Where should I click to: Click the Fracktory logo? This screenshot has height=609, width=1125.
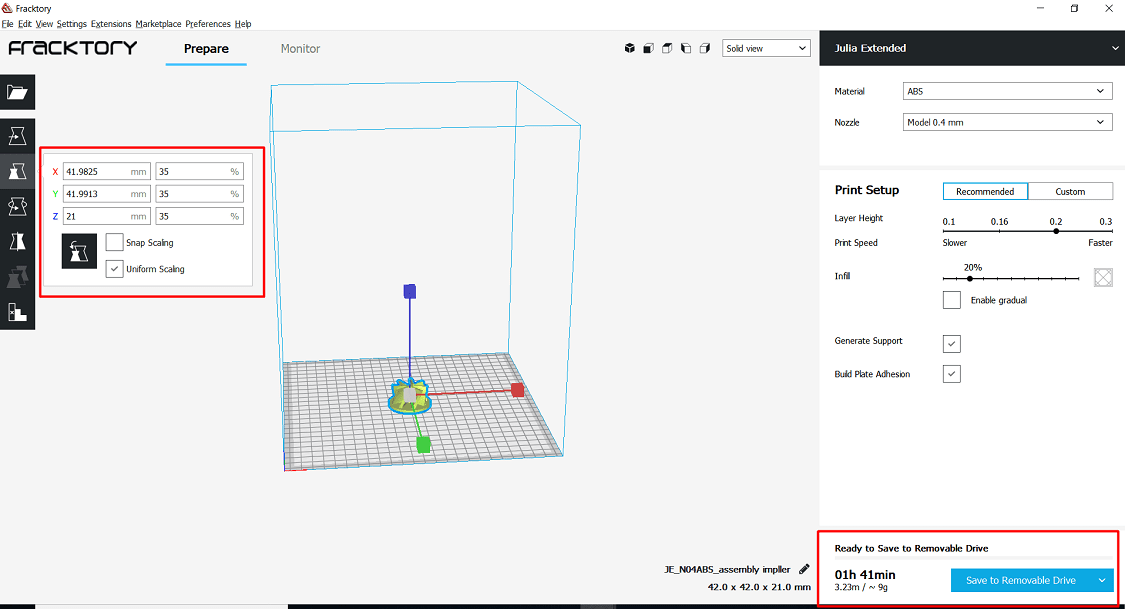[x=72, y=48]
